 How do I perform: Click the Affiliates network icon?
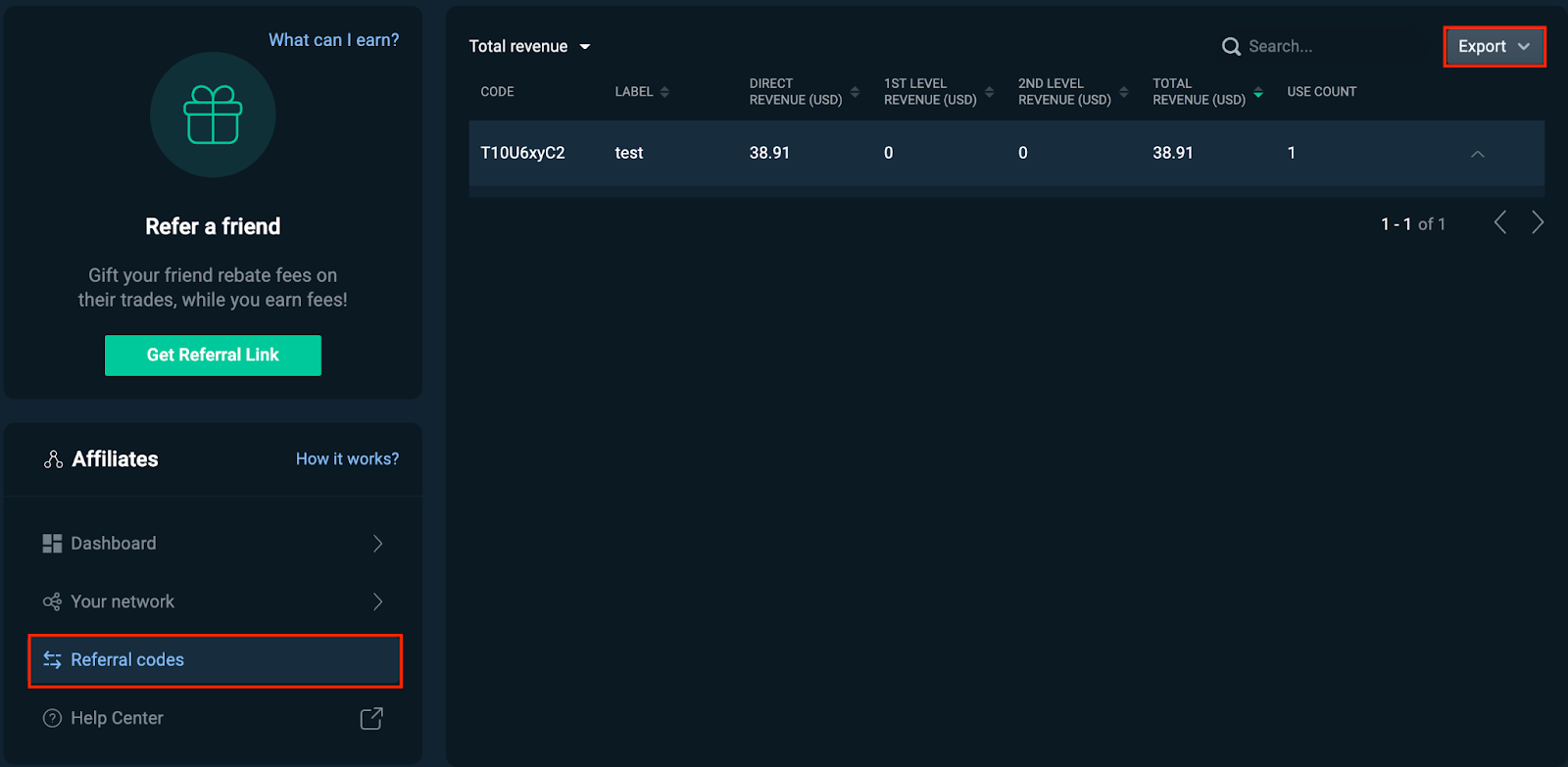tap(53, 459)
